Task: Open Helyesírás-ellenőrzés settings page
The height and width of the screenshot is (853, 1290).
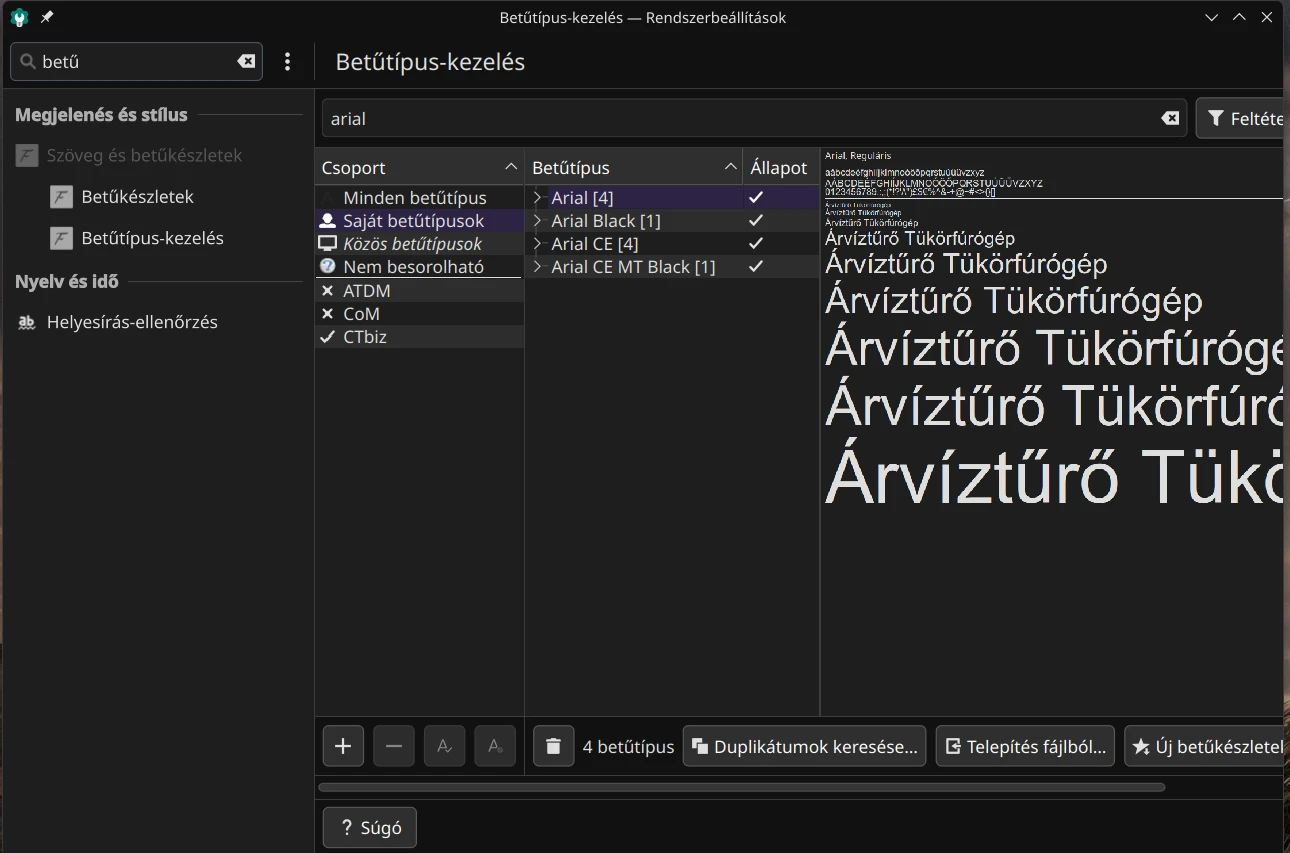Action: click(x=132, y=322)
